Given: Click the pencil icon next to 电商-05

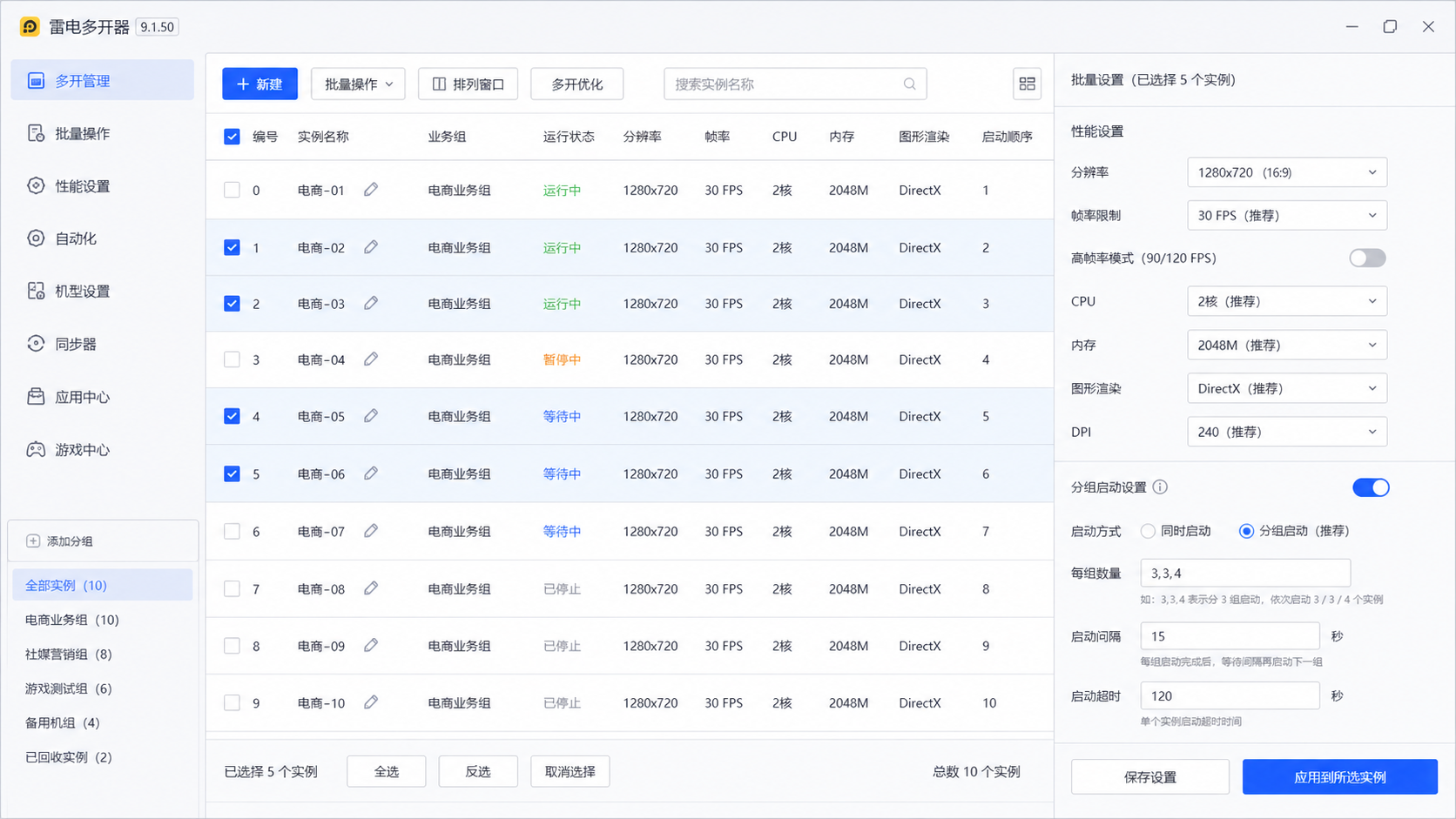Looking at the screenshot, I should coord(371,416).
